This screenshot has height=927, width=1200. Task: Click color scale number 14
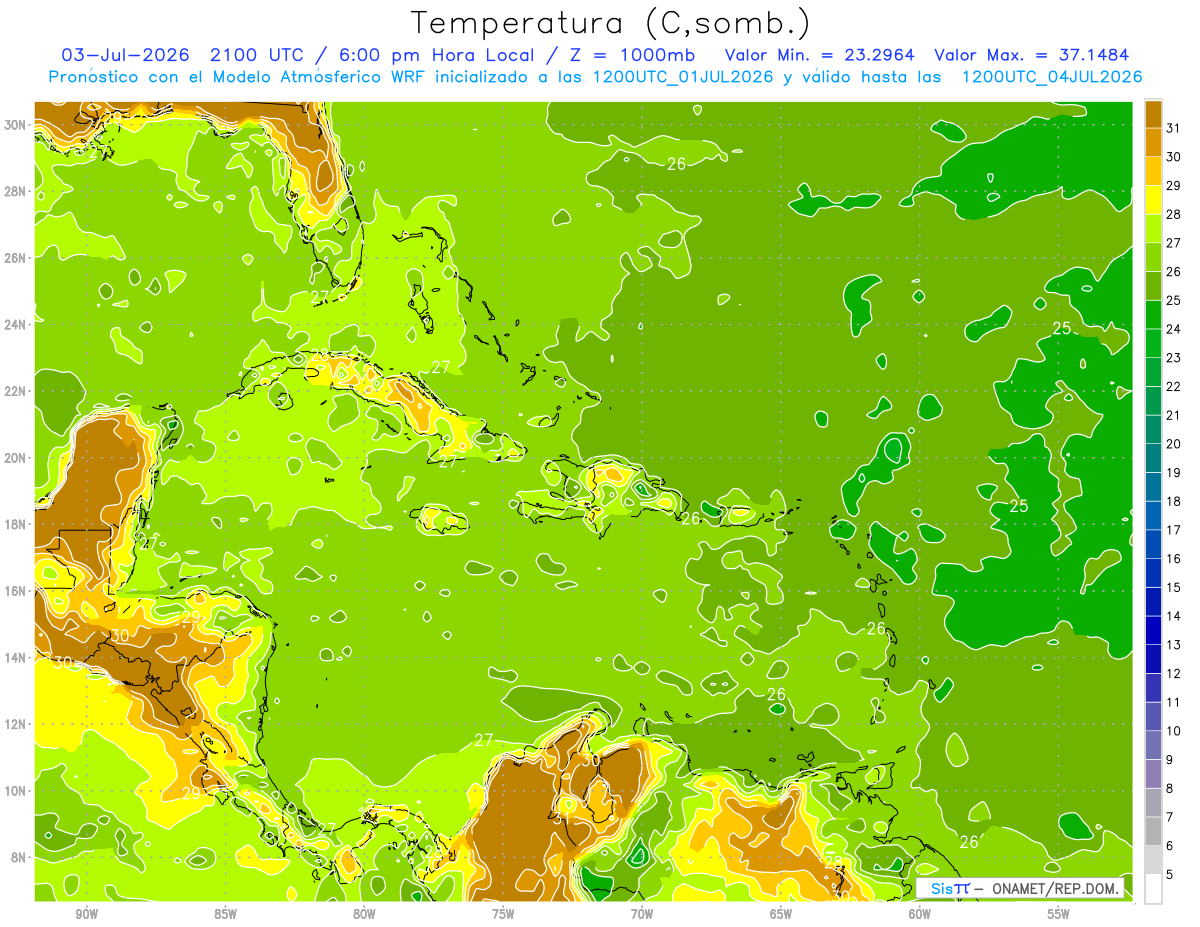tap(1174, 616)
